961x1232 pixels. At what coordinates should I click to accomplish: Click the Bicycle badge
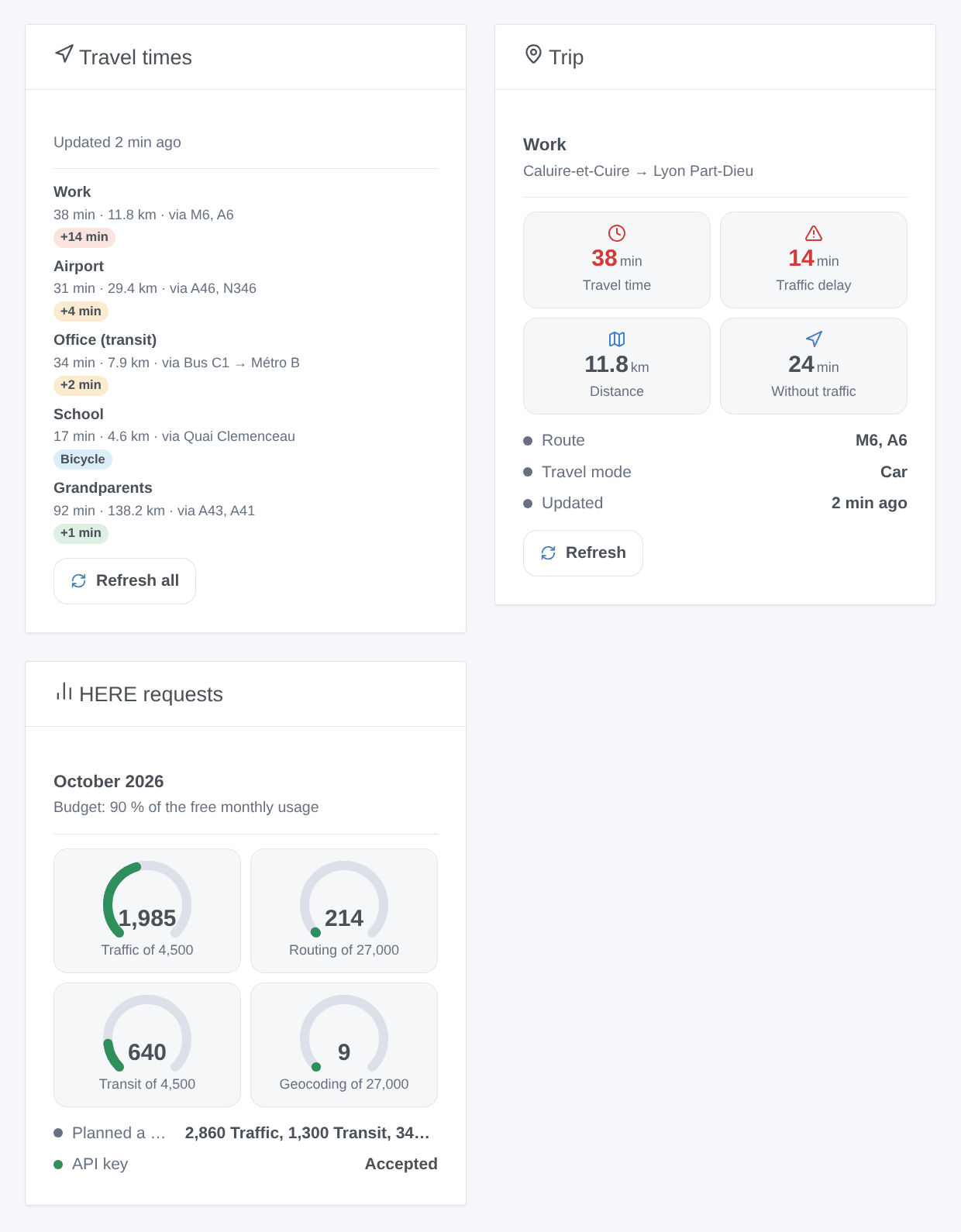[83, 459]
